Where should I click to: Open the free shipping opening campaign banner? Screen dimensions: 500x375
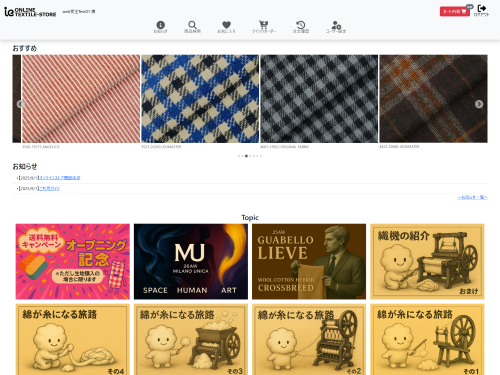click(73, 261)
